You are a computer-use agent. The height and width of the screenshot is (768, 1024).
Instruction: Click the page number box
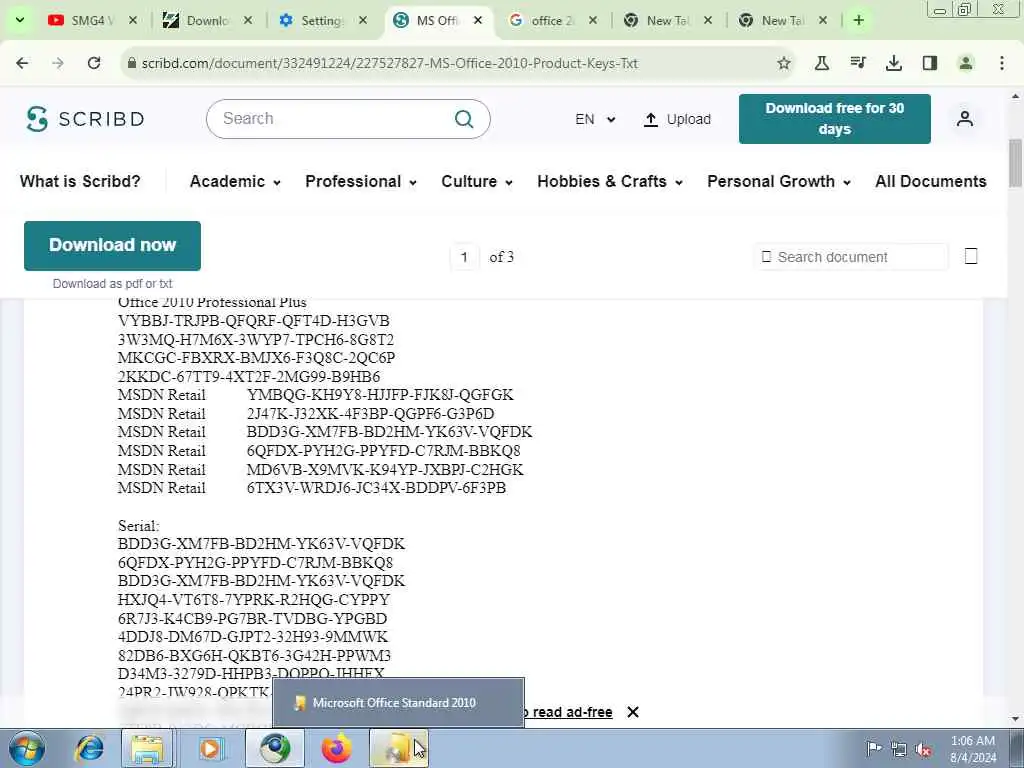tap(464, 257)
